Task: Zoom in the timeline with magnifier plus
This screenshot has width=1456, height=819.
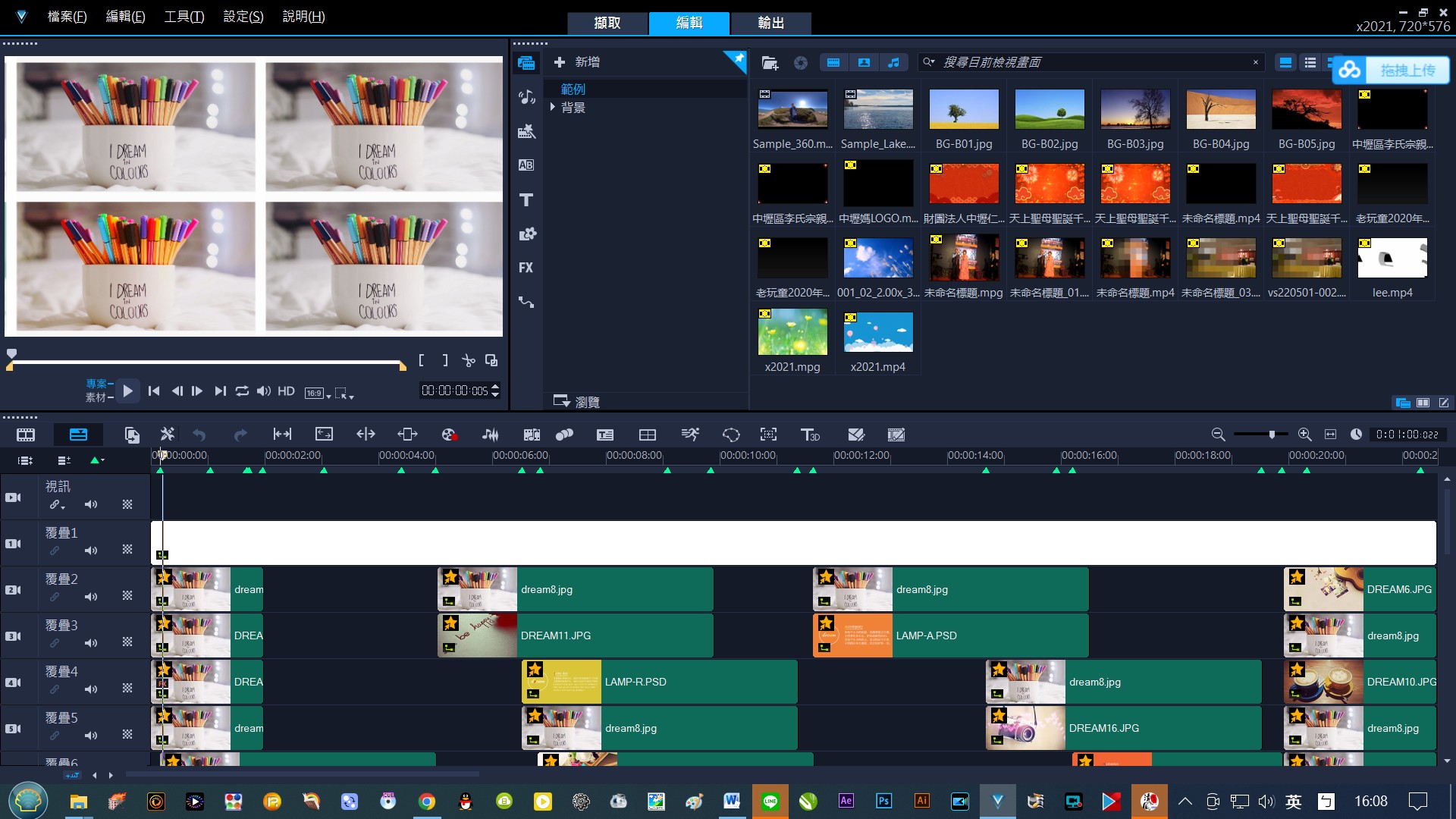Action: (x=1304, y=435)
